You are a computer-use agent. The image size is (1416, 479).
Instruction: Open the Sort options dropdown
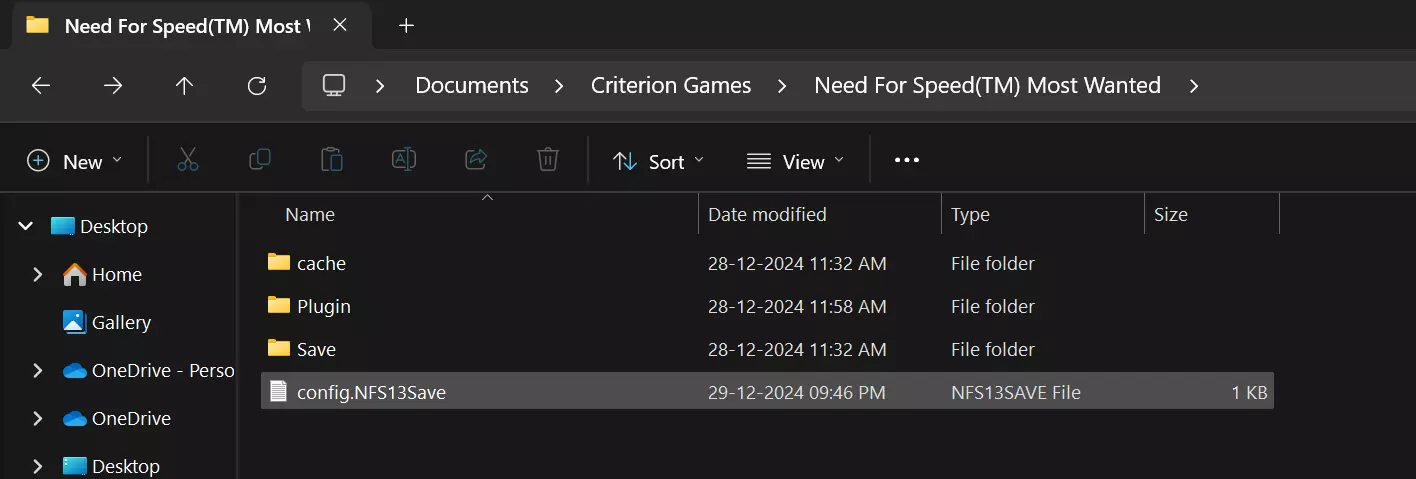coord(658,161)
